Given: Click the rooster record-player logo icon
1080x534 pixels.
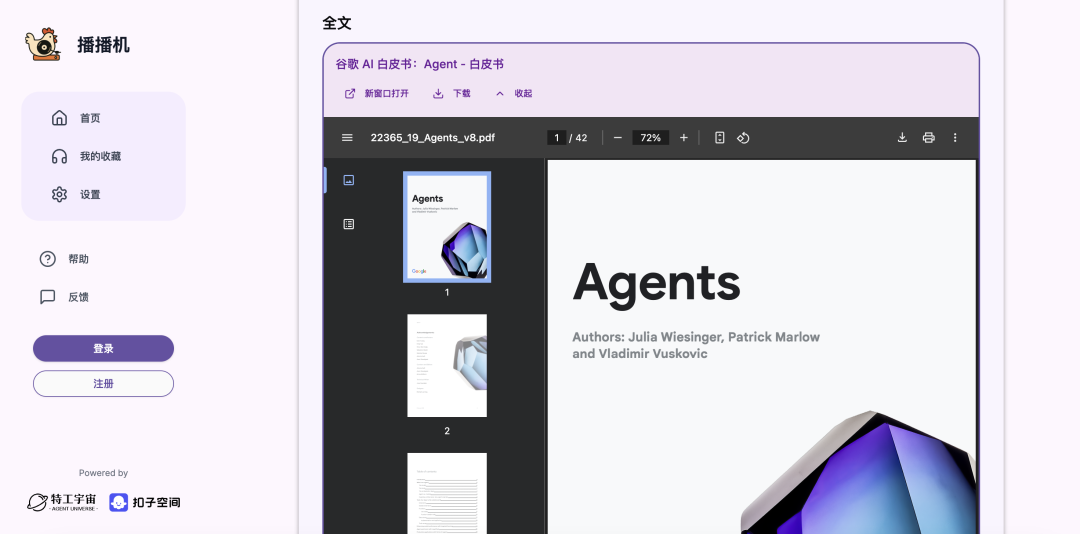Looking at the screenshot, I should coord(43,45).
